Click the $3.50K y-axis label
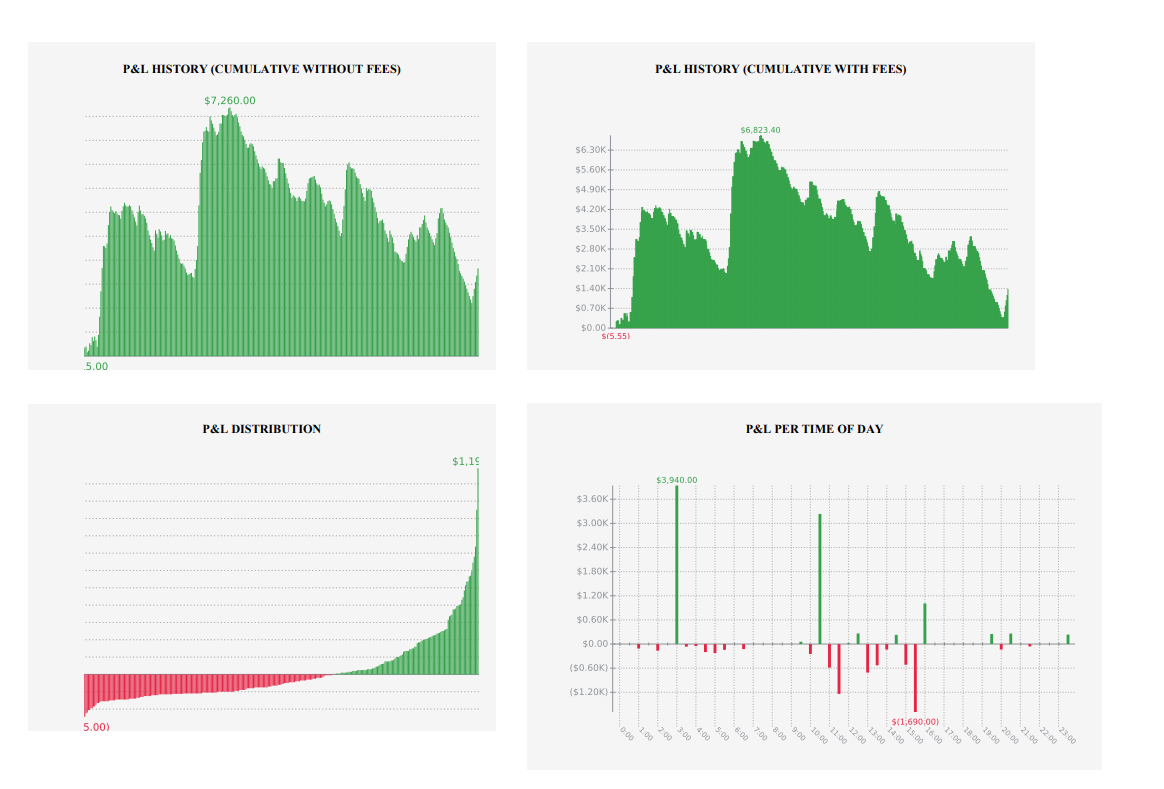The height and width of the screenshot is (789, 1164). pos(590,229)
